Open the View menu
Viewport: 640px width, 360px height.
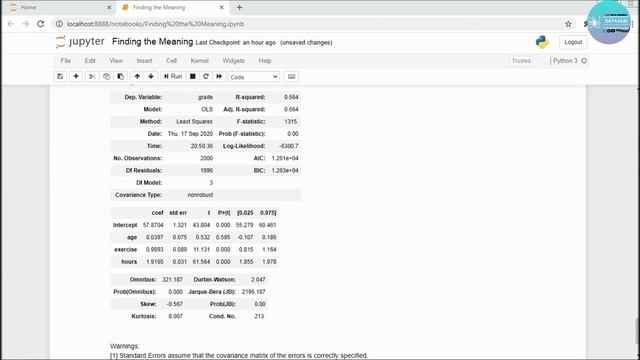click(116, 61)
